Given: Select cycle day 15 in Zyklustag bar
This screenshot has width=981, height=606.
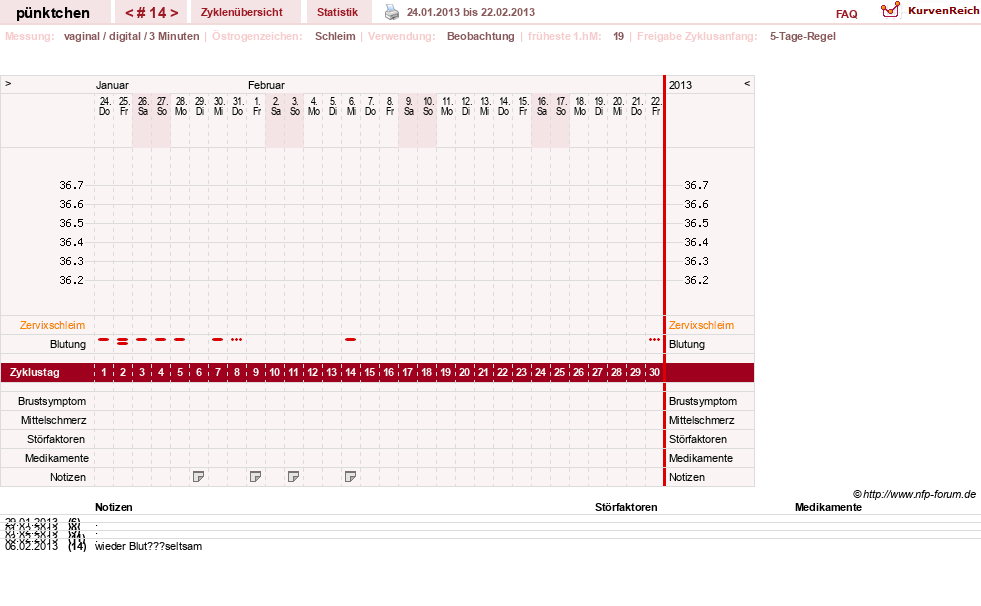Looking at the screenshot, I should pyautogui.click(x=370, y=372).
